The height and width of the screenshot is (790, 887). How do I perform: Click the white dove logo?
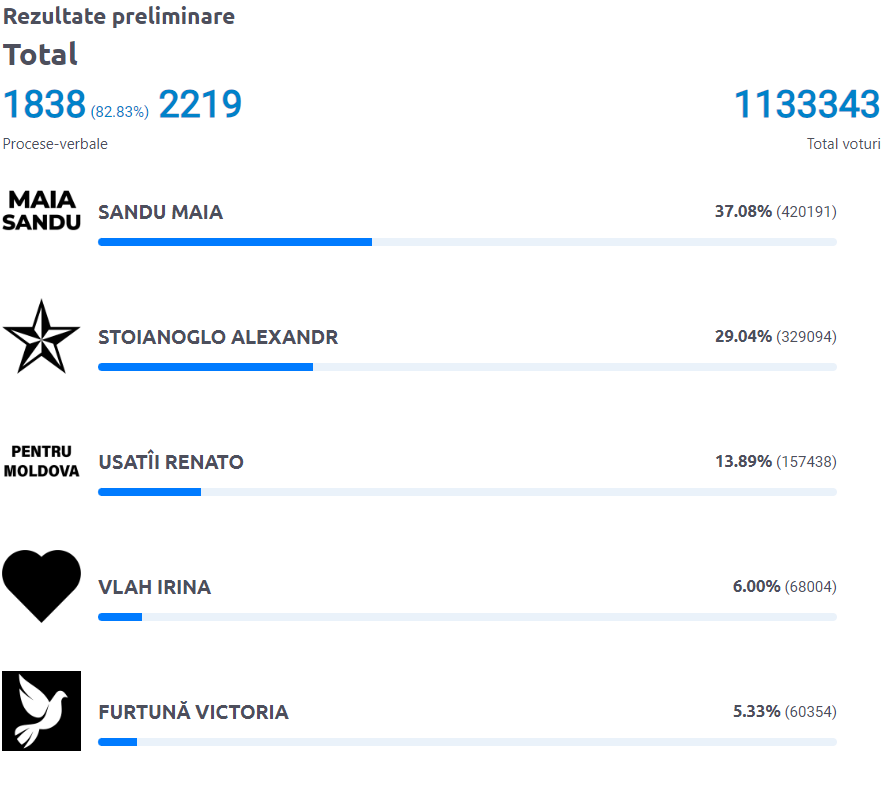coord(41,711)
